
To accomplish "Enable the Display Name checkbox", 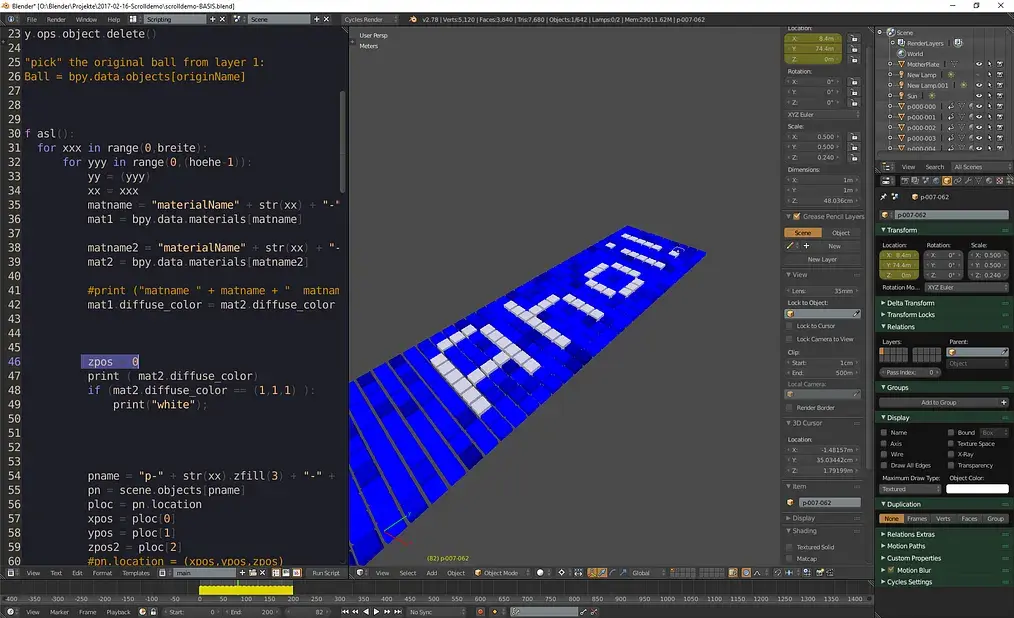I will pyautogui.click(x=884, y=432).
